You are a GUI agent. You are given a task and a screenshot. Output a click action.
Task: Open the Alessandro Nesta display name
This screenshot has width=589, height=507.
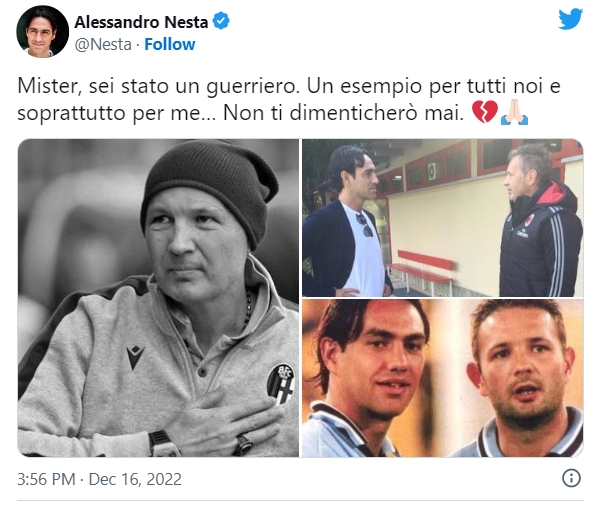[141, 22]
